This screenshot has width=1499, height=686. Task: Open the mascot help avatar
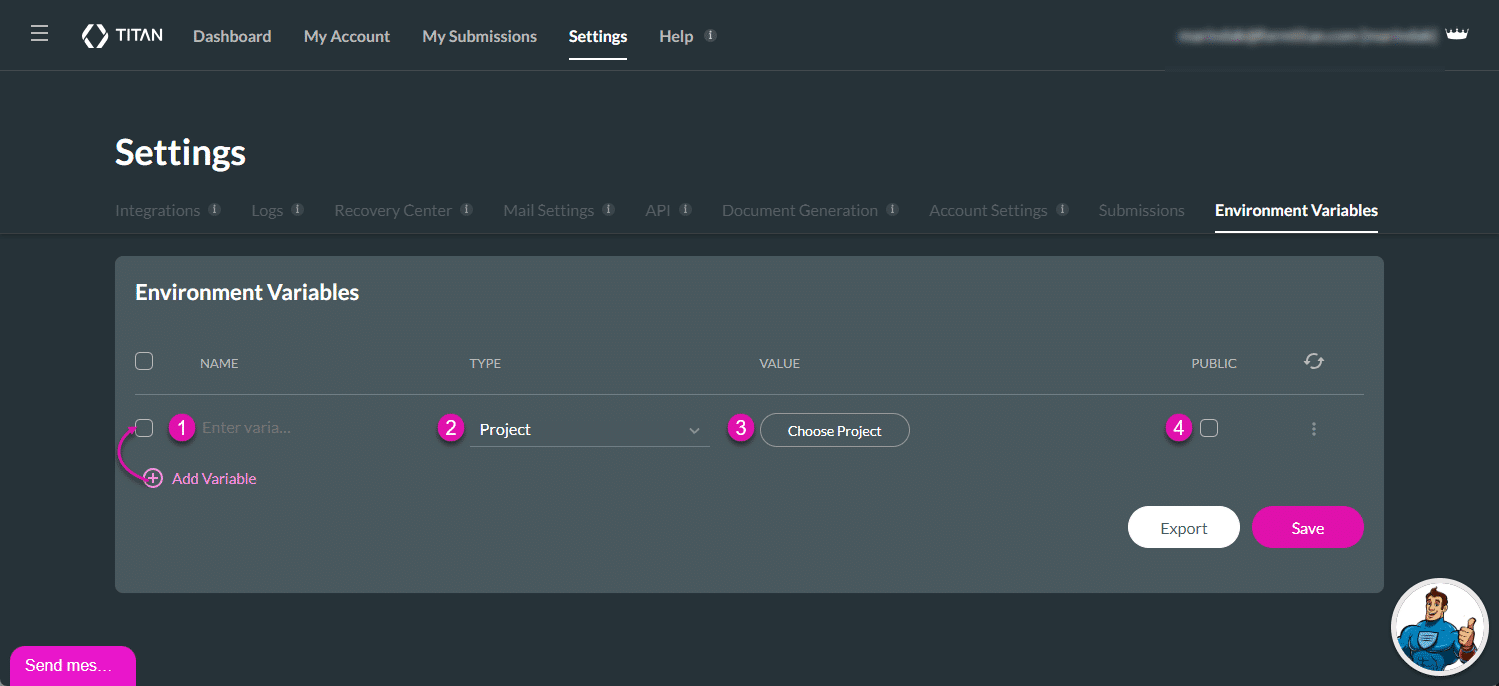click(1439, 627)
